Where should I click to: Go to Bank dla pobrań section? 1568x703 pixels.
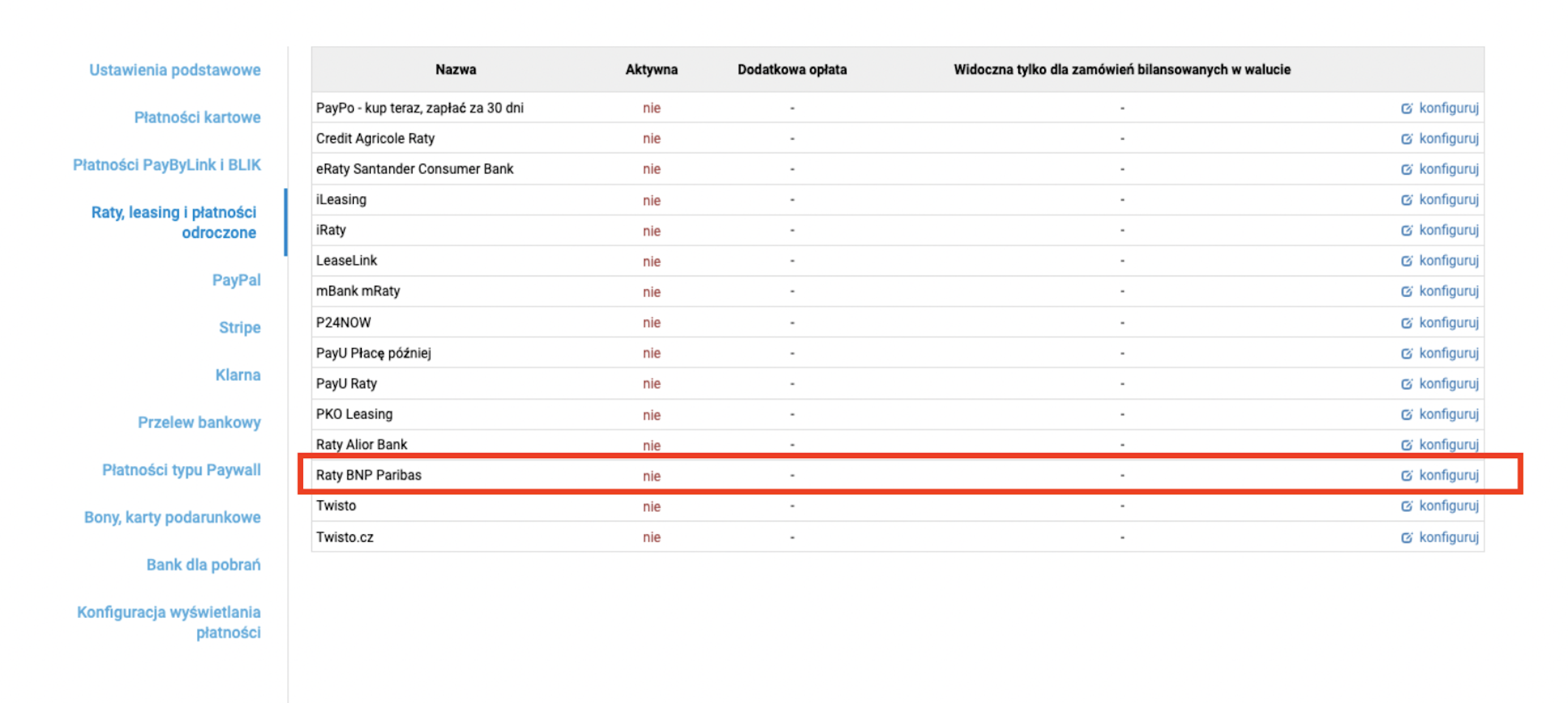(203, 565)
